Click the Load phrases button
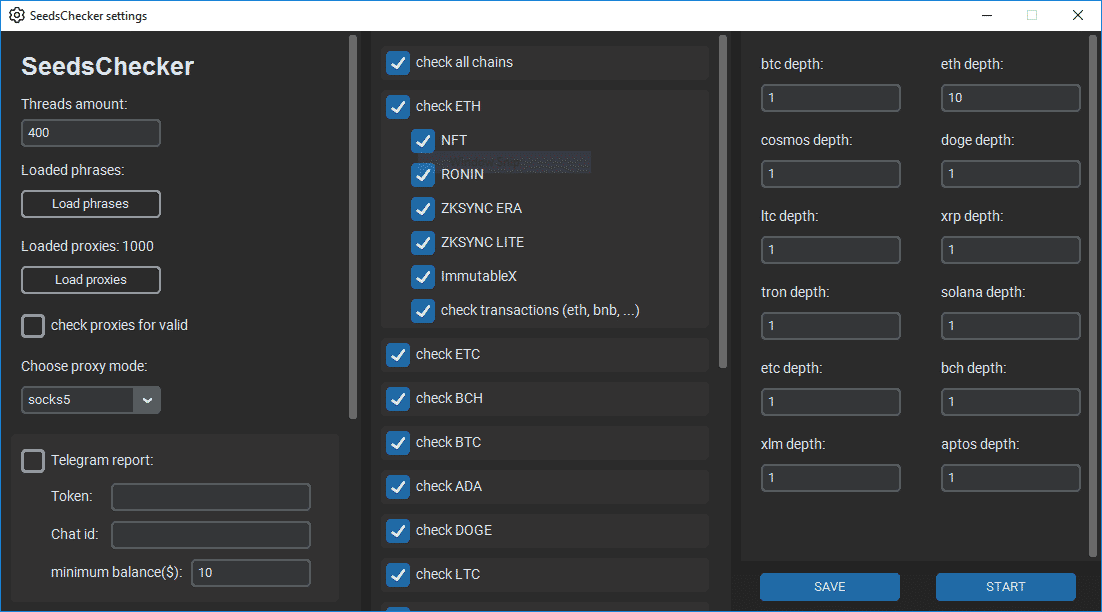This screenshot has height=612, width=1102. coord(90,204)
